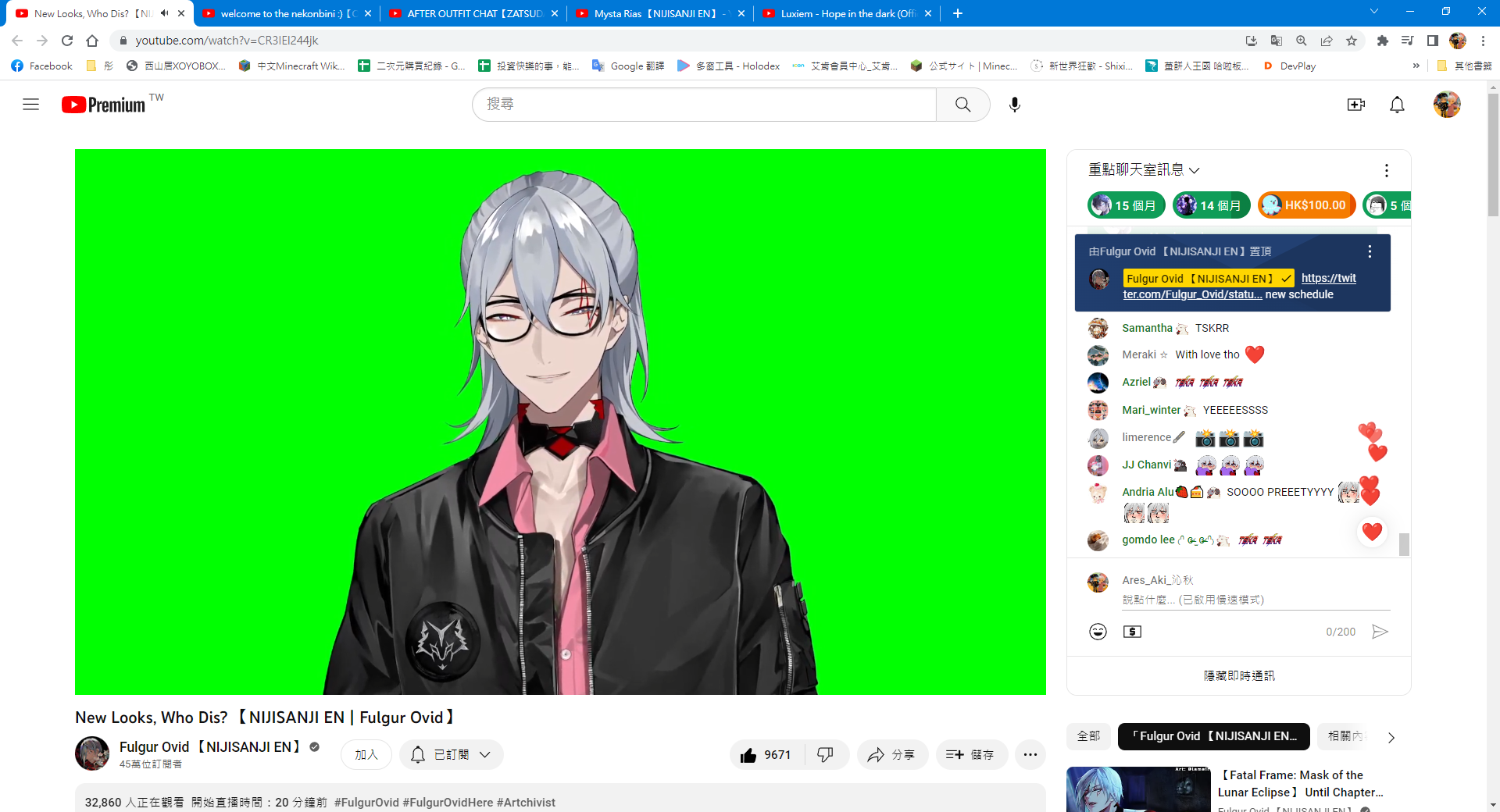Open more actions under the video
Viewport: 1500px width, 812px height.
1030,755
